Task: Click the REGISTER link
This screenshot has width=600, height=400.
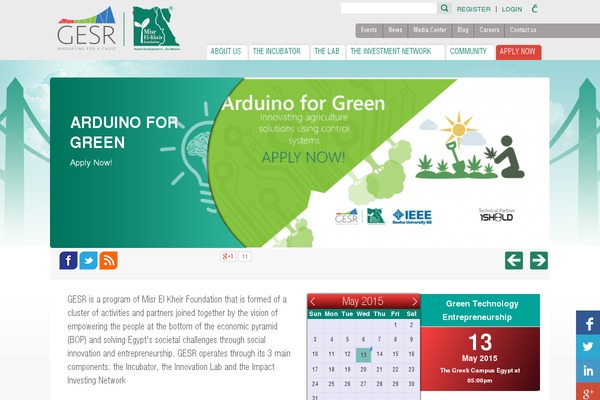Action: tap(473, 9)
